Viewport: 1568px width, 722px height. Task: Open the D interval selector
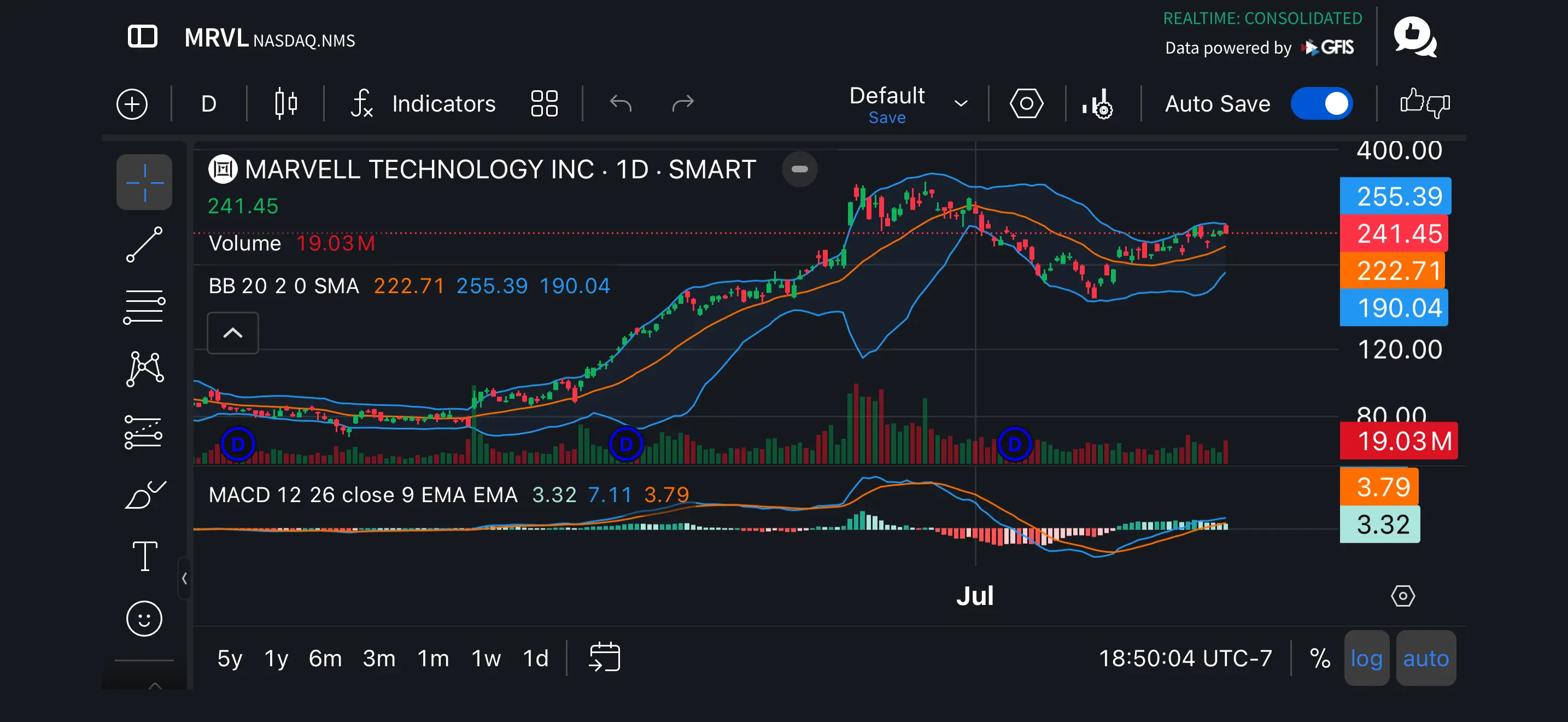click(209, 104)
